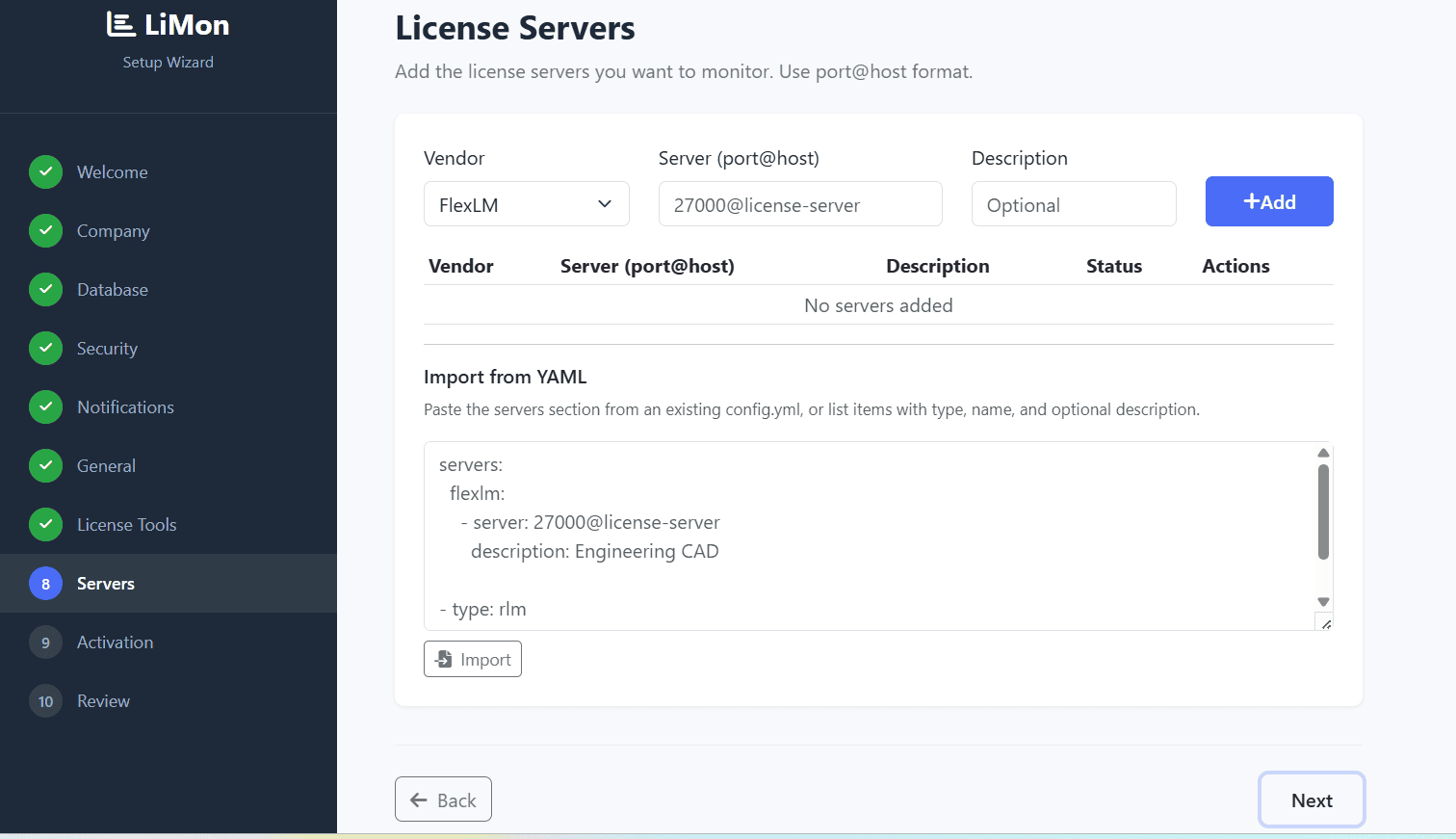Click the step 10 Review number badge
Screen dimensions: 1456x839
click(x=45, y=700)
